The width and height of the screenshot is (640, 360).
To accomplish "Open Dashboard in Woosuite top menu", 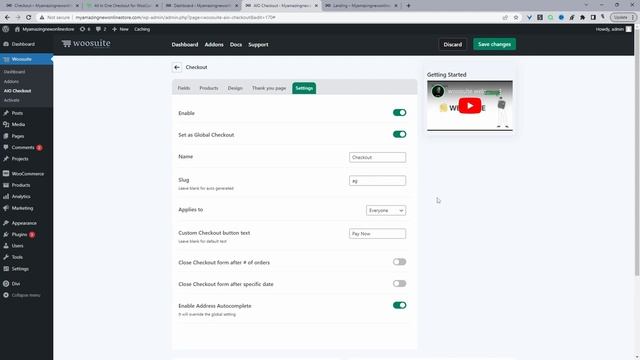I will [185, 44].
